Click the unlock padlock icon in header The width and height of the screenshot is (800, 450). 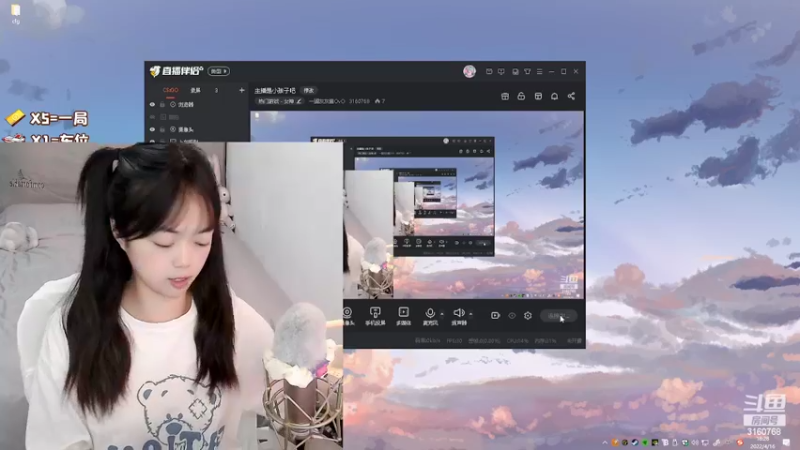[521, 96]
